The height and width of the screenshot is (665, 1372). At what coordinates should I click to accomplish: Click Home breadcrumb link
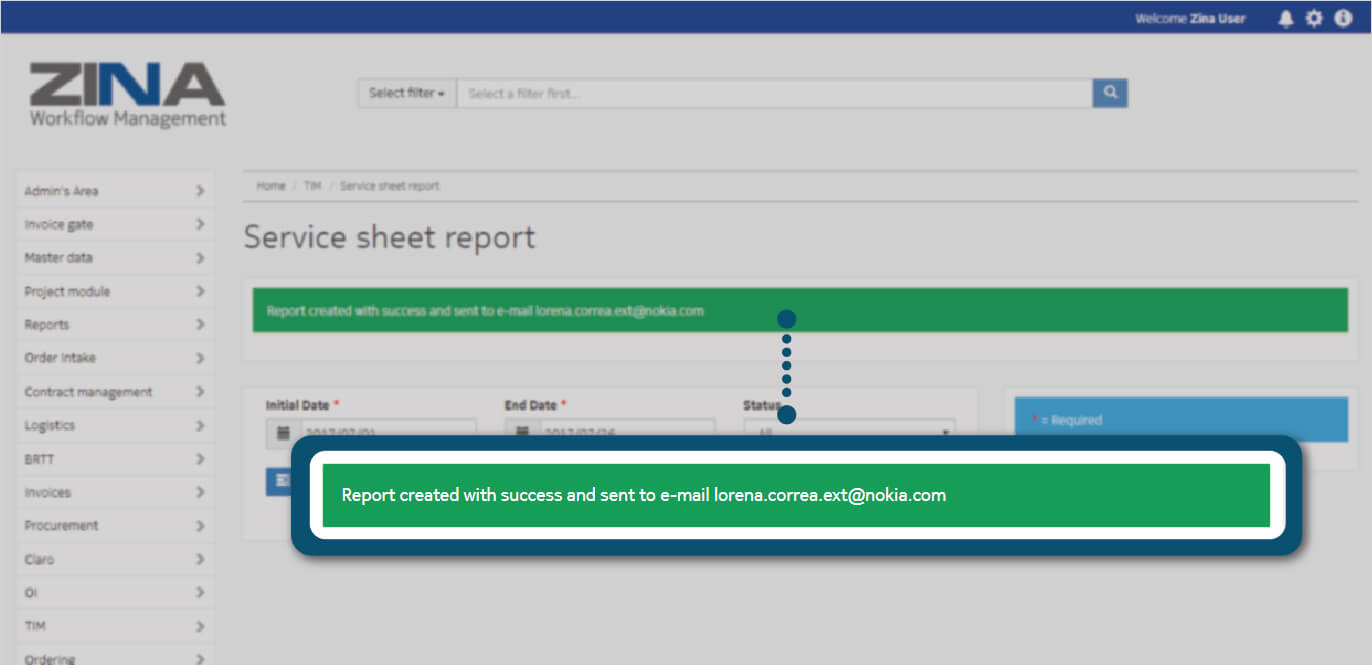[x=271, y=186]
